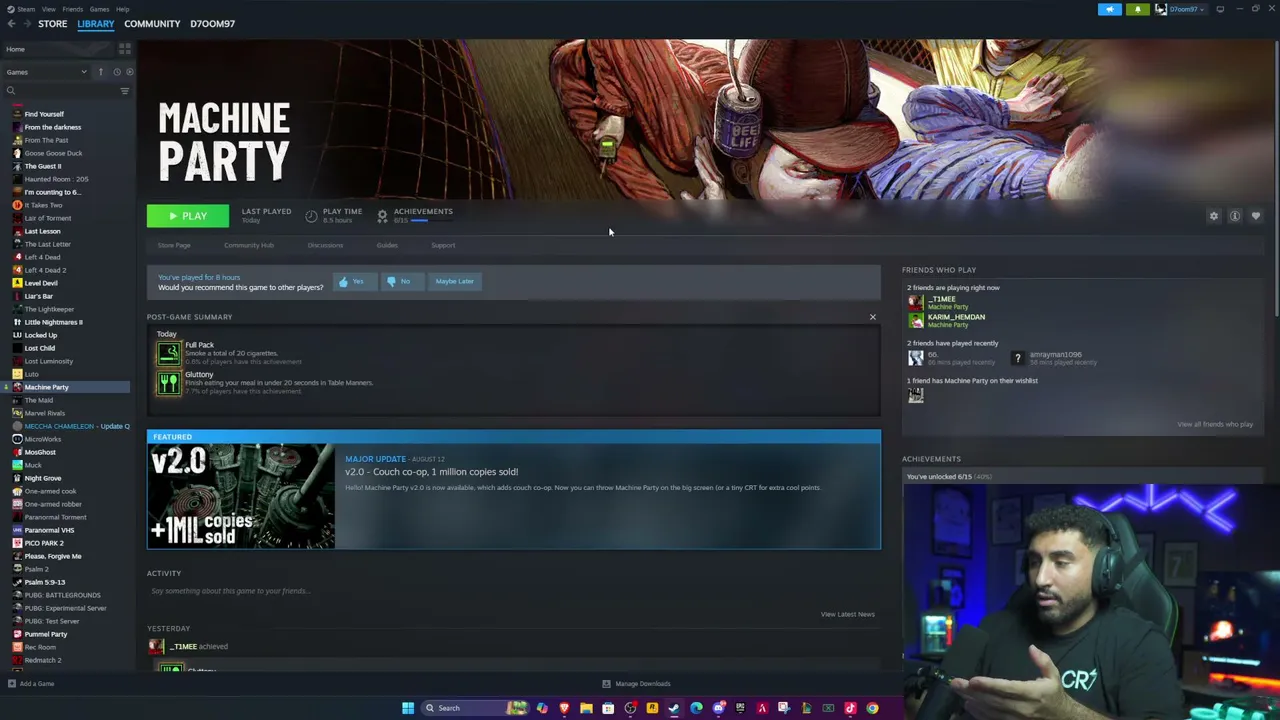Open advanced library filter options
1280x720 pixels.
click(125, 91)
